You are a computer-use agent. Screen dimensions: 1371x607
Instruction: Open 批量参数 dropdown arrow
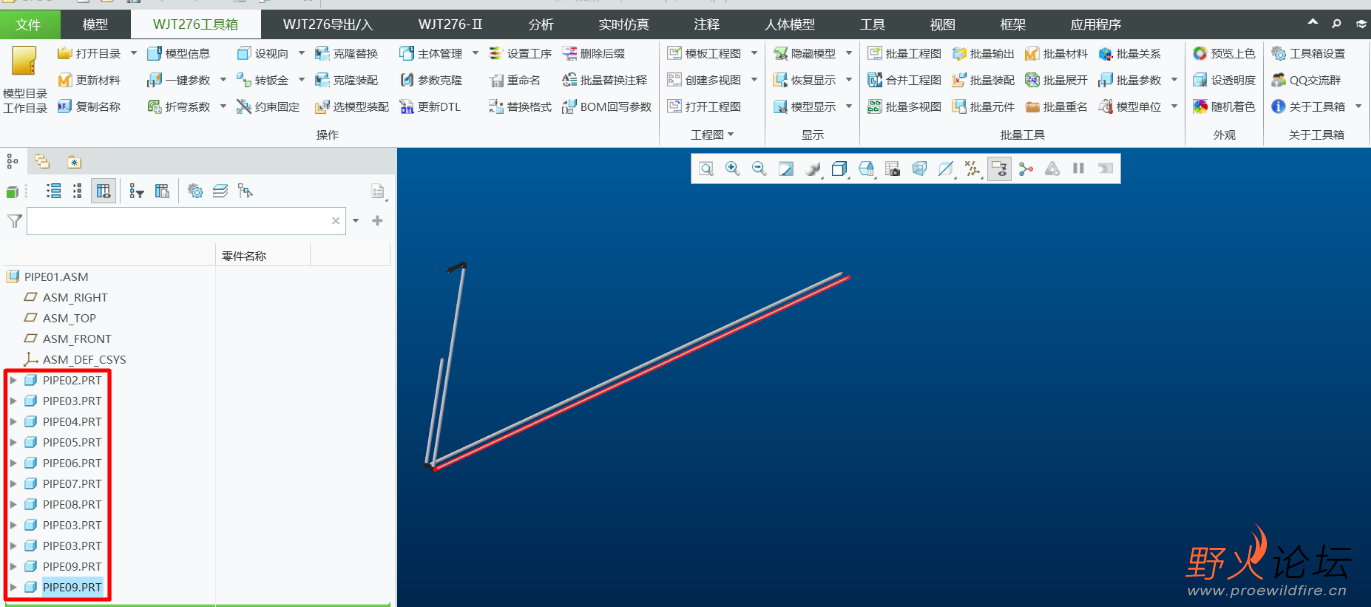click(x=1174, y=80)
